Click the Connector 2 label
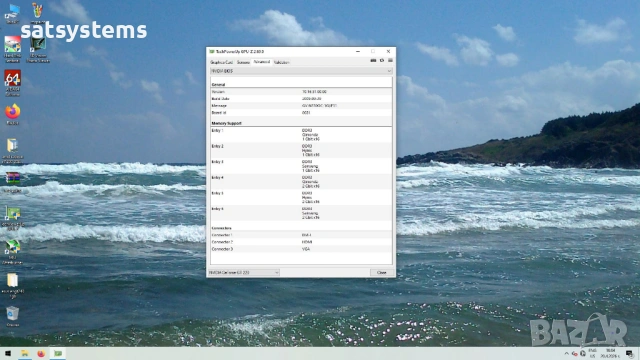The width and height of the screenshot is (640, 360). coord(222,242)
